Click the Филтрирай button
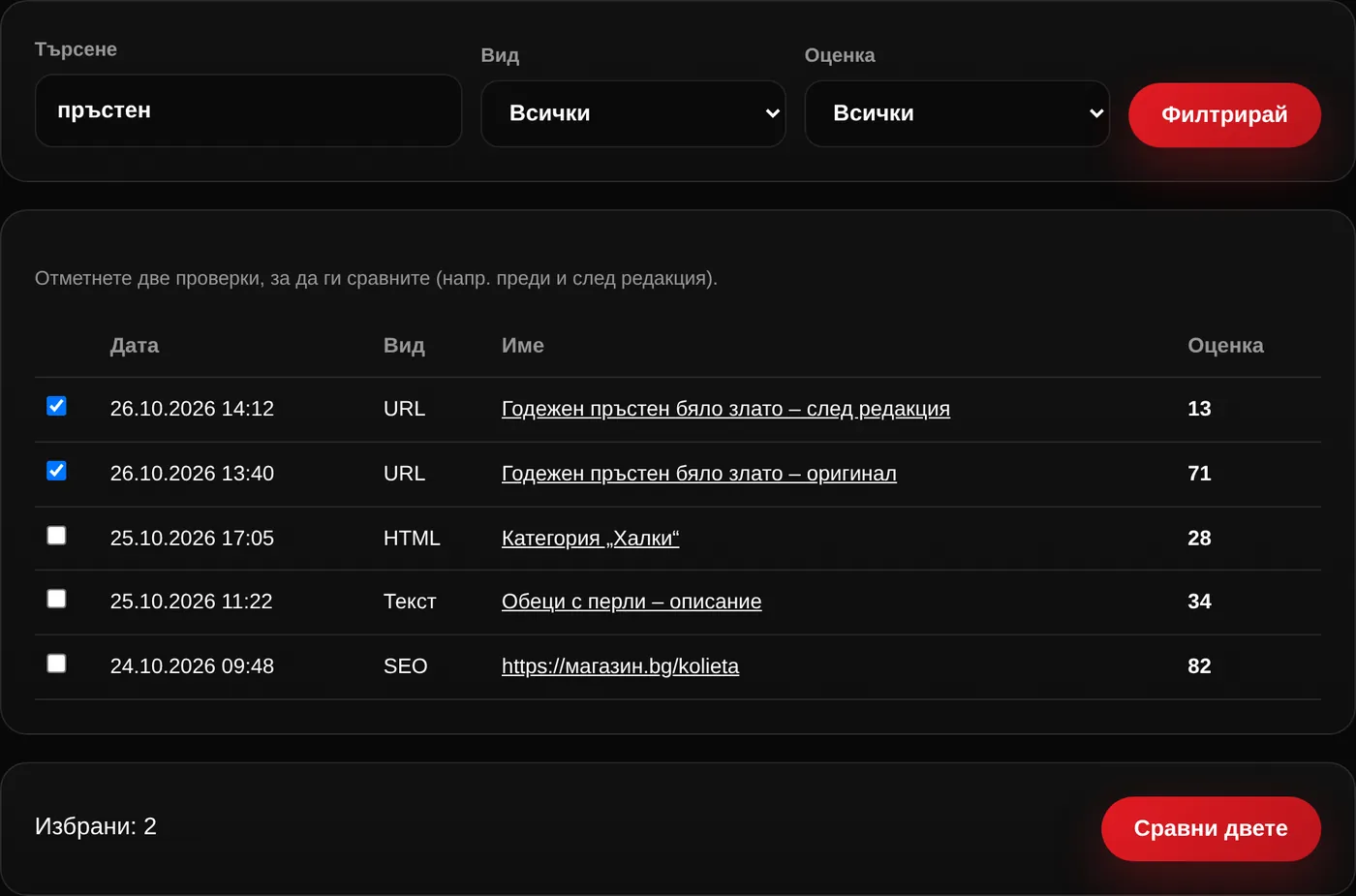 tap(1224, 115)
